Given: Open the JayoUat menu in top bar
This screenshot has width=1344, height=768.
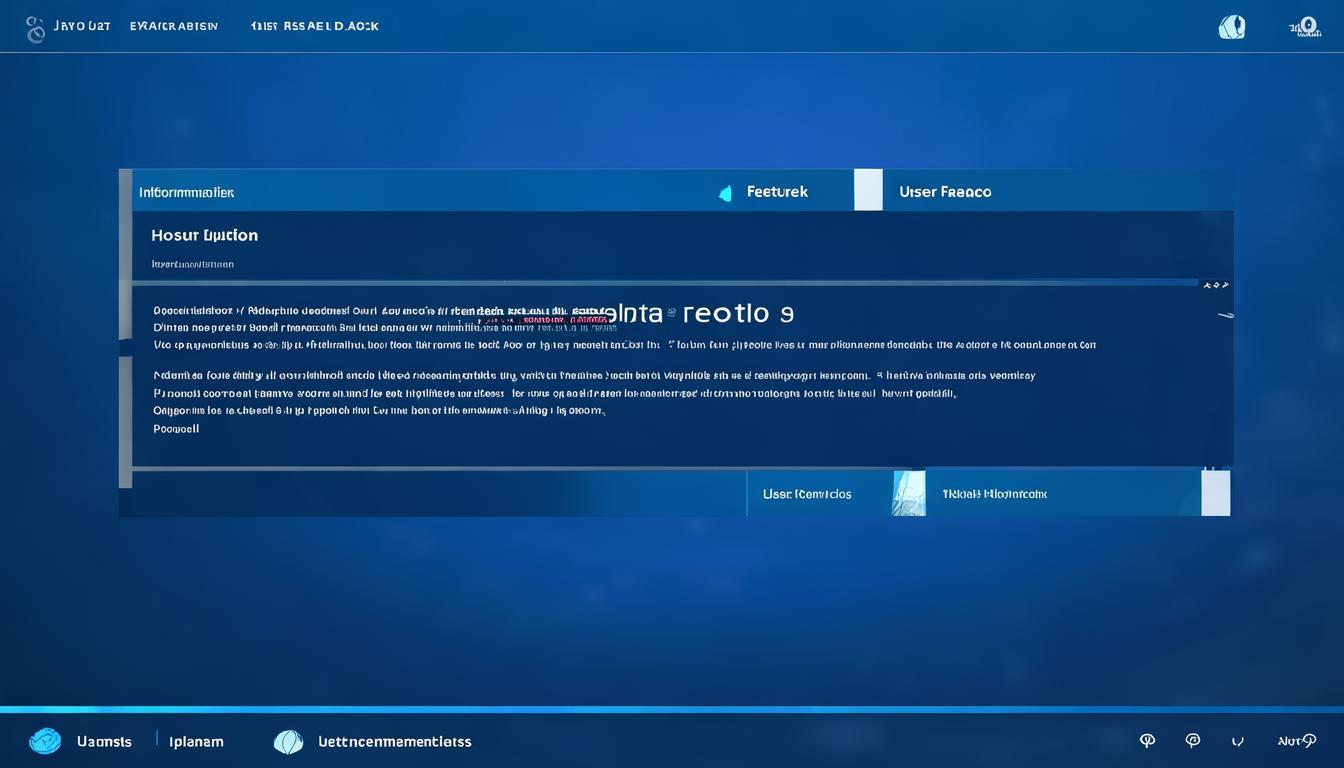Looking at the screenshot, I should tap(80, 26).
